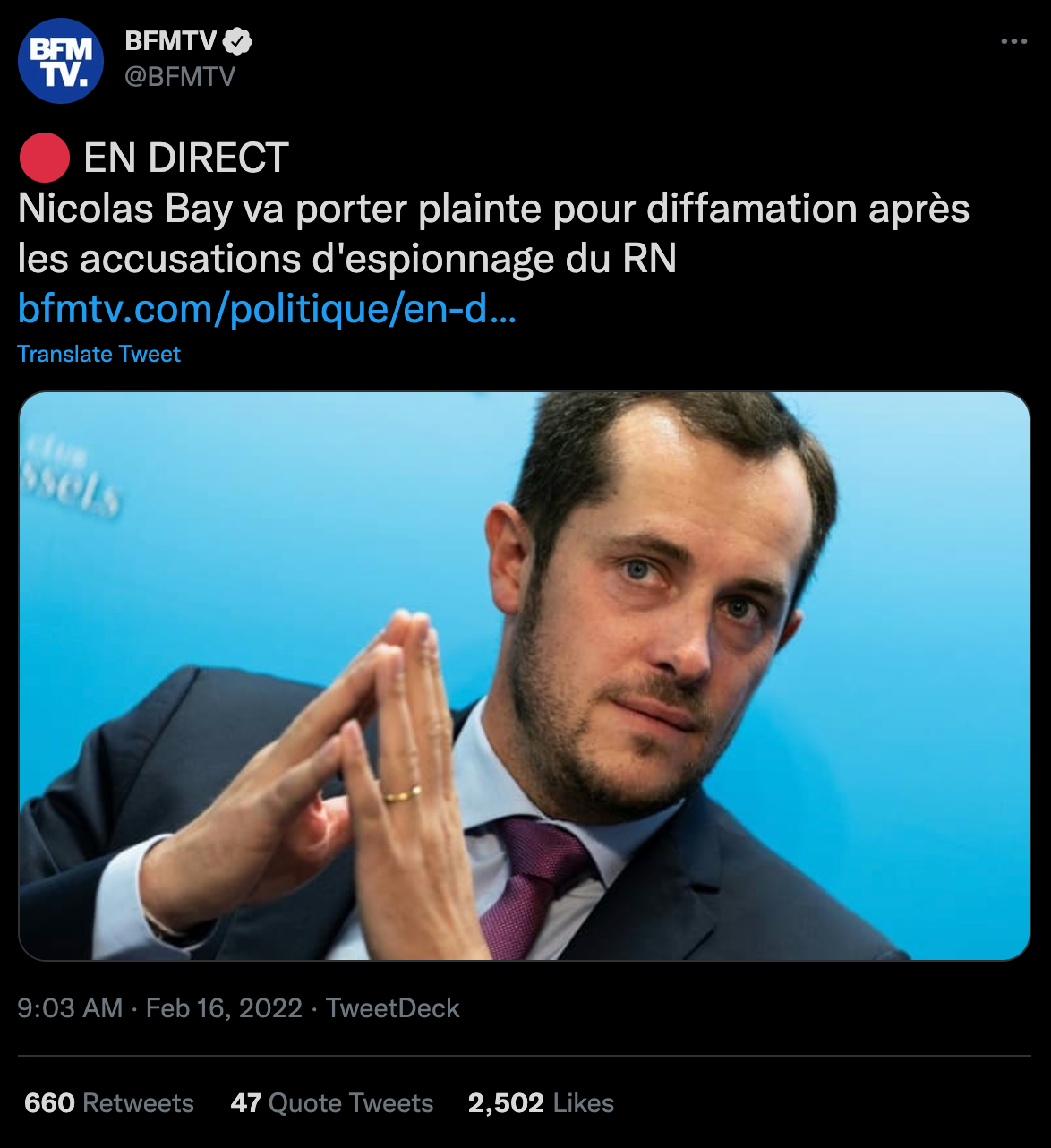The image size is (1051, 1148).
Task: Click the 9:03 AM tweet timestamp
Action: pyautogui.click(x=70, y=1008)
